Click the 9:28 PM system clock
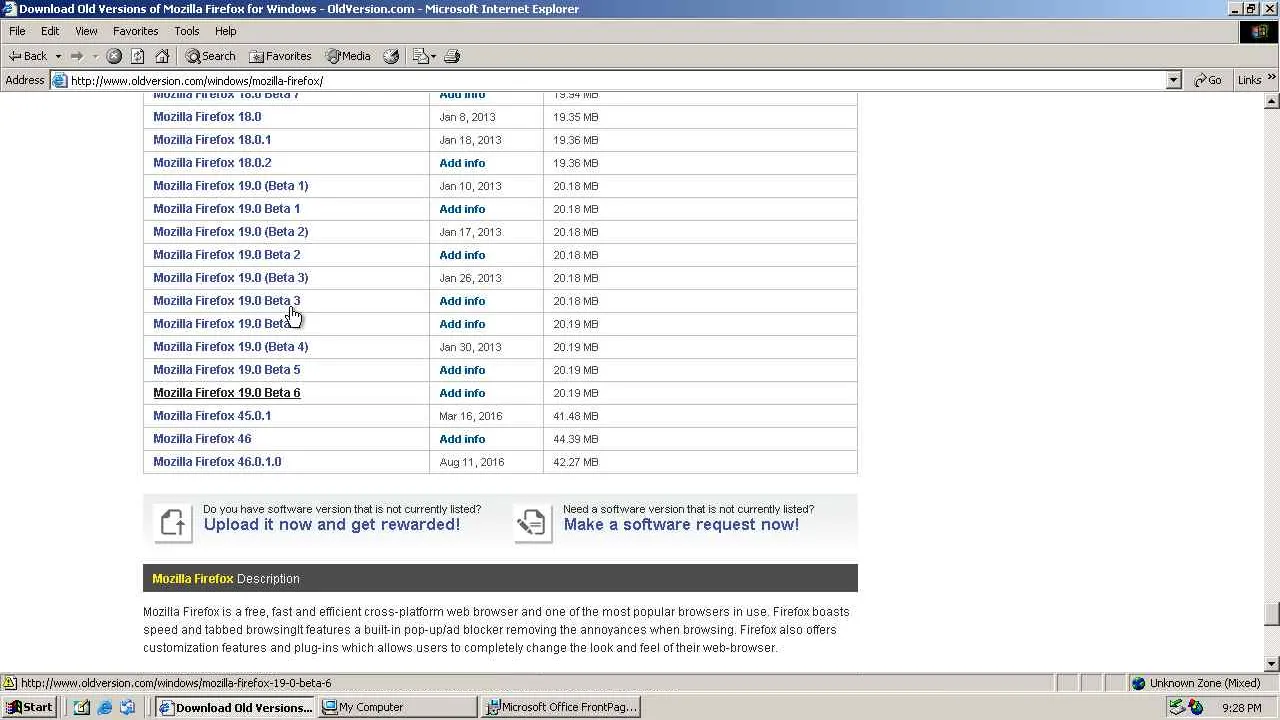Image resolution: width=1280 pixels, height=720 pixels. [x=1242, y=708]
